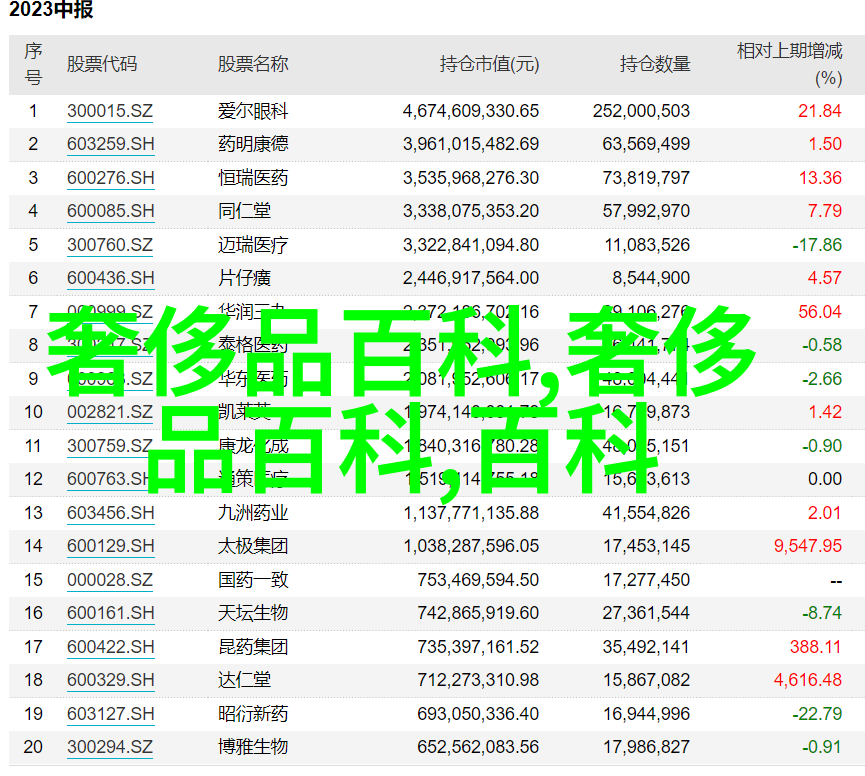
Task: Click holding quantity 41,554,826
Action: 646,513
